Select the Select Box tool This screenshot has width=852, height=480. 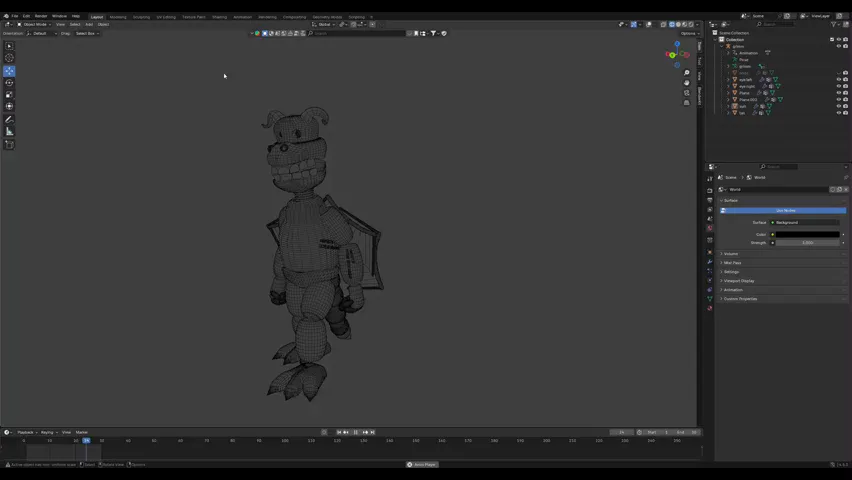pos(9,46)
